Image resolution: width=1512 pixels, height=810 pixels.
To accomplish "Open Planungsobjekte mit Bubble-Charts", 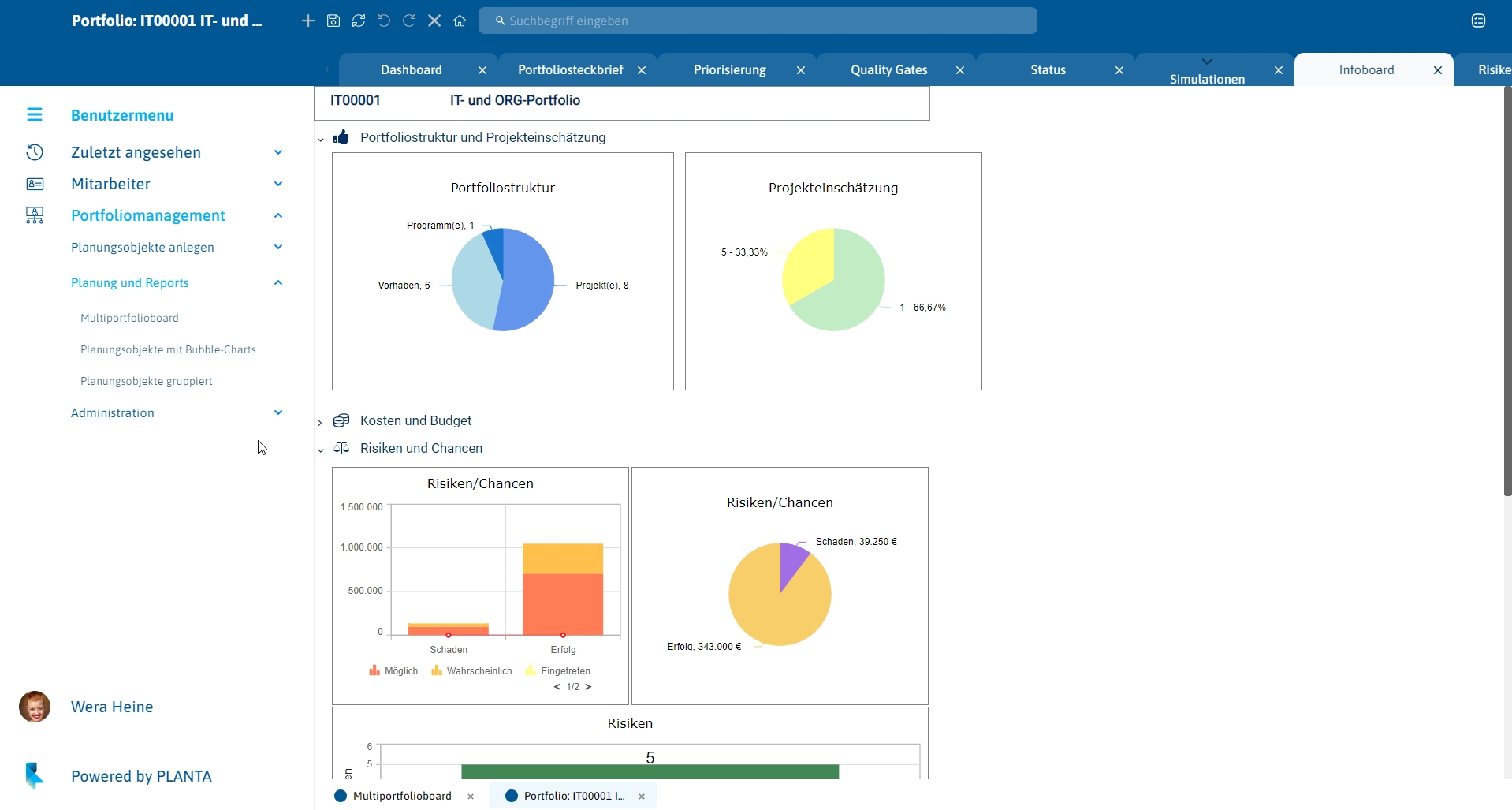I will point(168,349).
